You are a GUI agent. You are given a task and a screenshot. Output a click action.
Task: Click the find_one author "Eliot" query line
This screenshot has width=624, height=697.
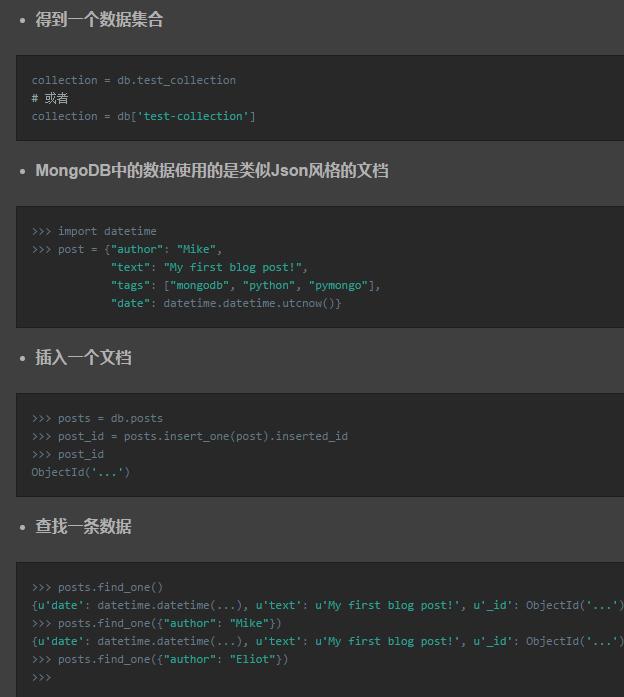click(x=160, y=659)
